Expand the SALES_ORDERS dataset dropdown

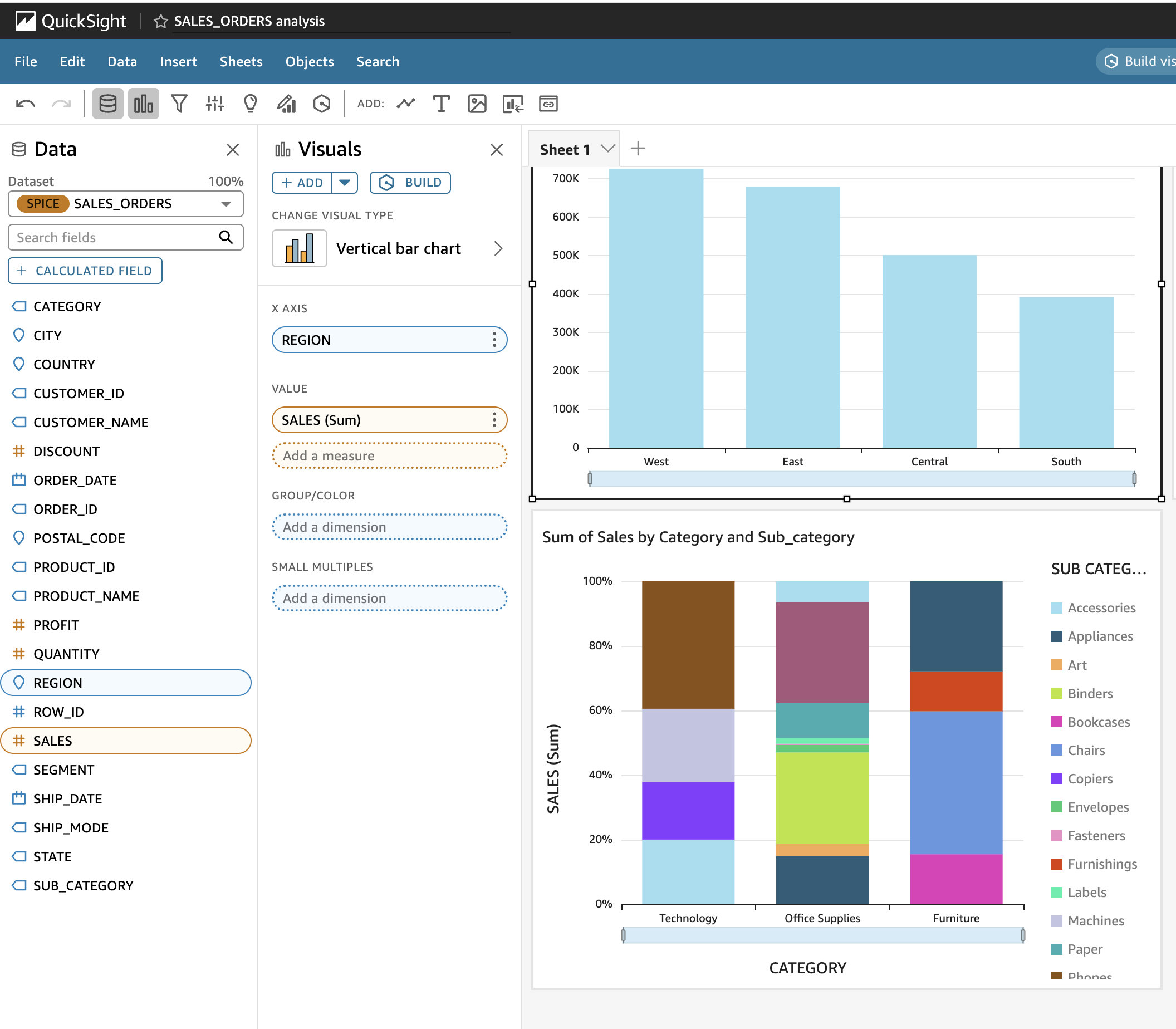(x=226, y=204)
